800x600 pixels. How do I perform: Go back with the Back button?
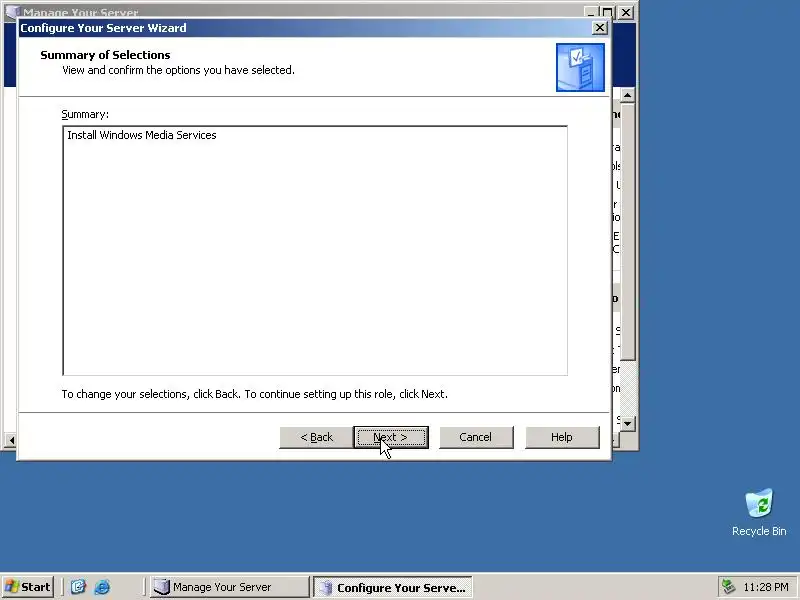point(316,437)
